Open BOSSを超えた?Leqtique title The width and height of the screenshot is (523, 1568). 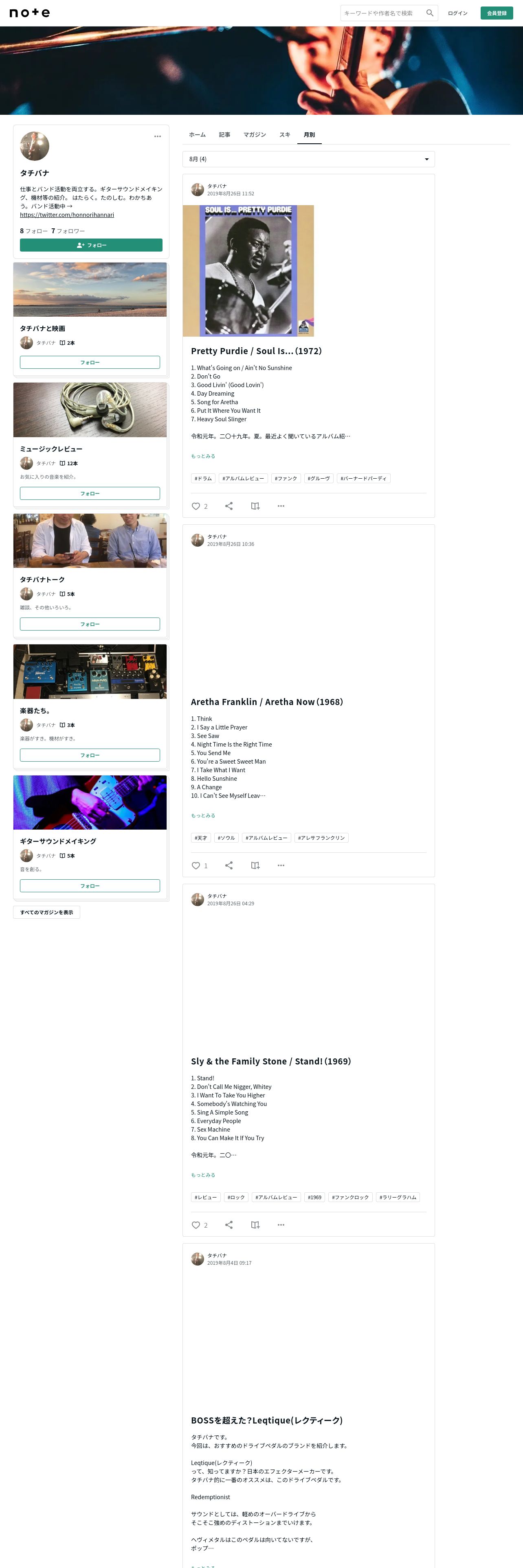click(267, 1420)
